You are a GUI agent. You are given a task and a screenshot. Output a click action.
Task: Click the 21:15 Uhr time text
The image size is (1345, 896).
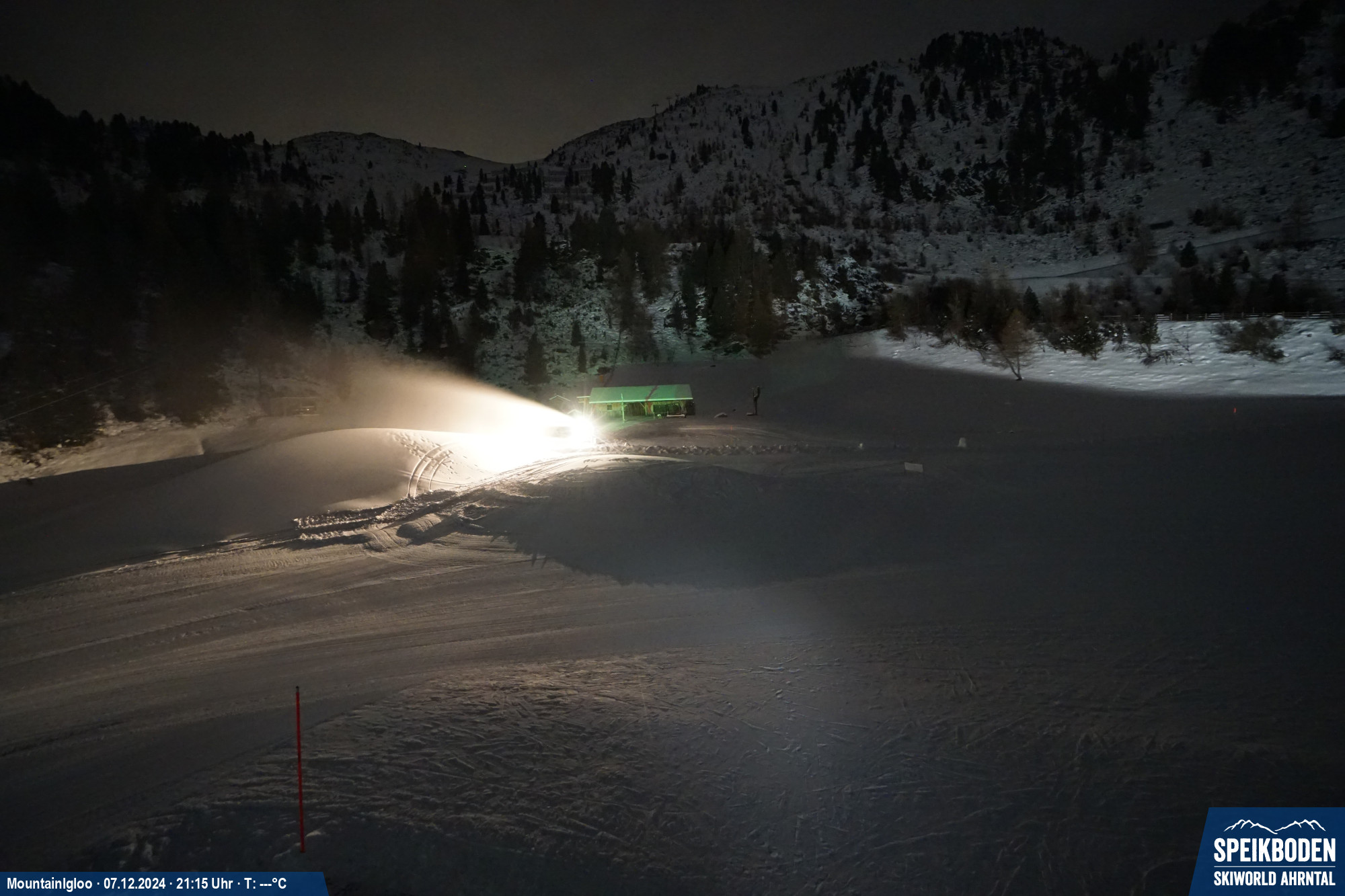204,884
